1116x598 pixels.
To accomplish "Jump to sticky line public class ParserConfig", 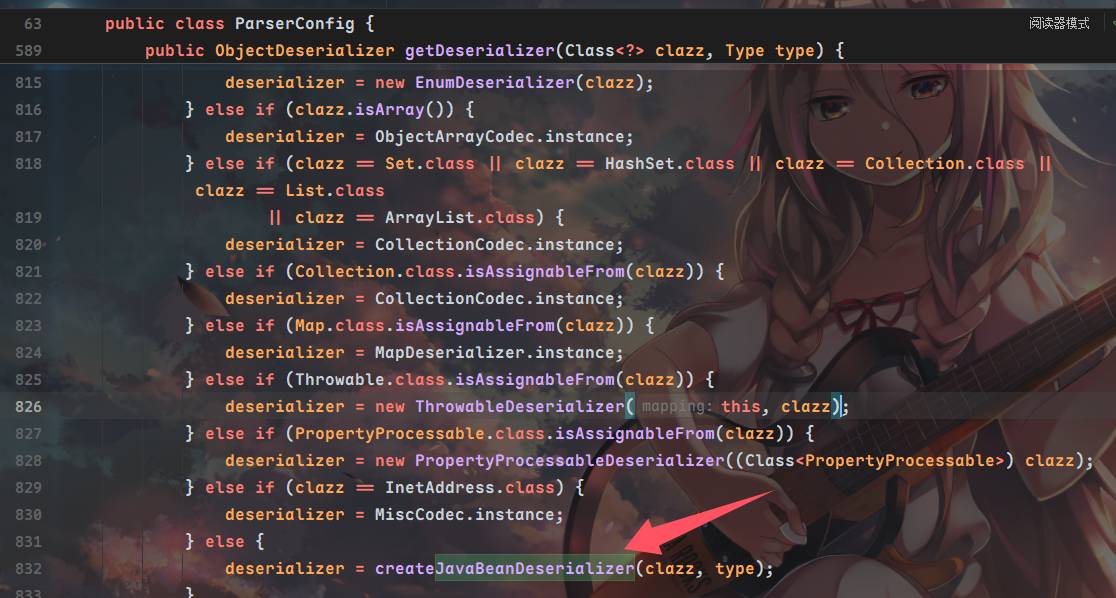I will point(239,23).
